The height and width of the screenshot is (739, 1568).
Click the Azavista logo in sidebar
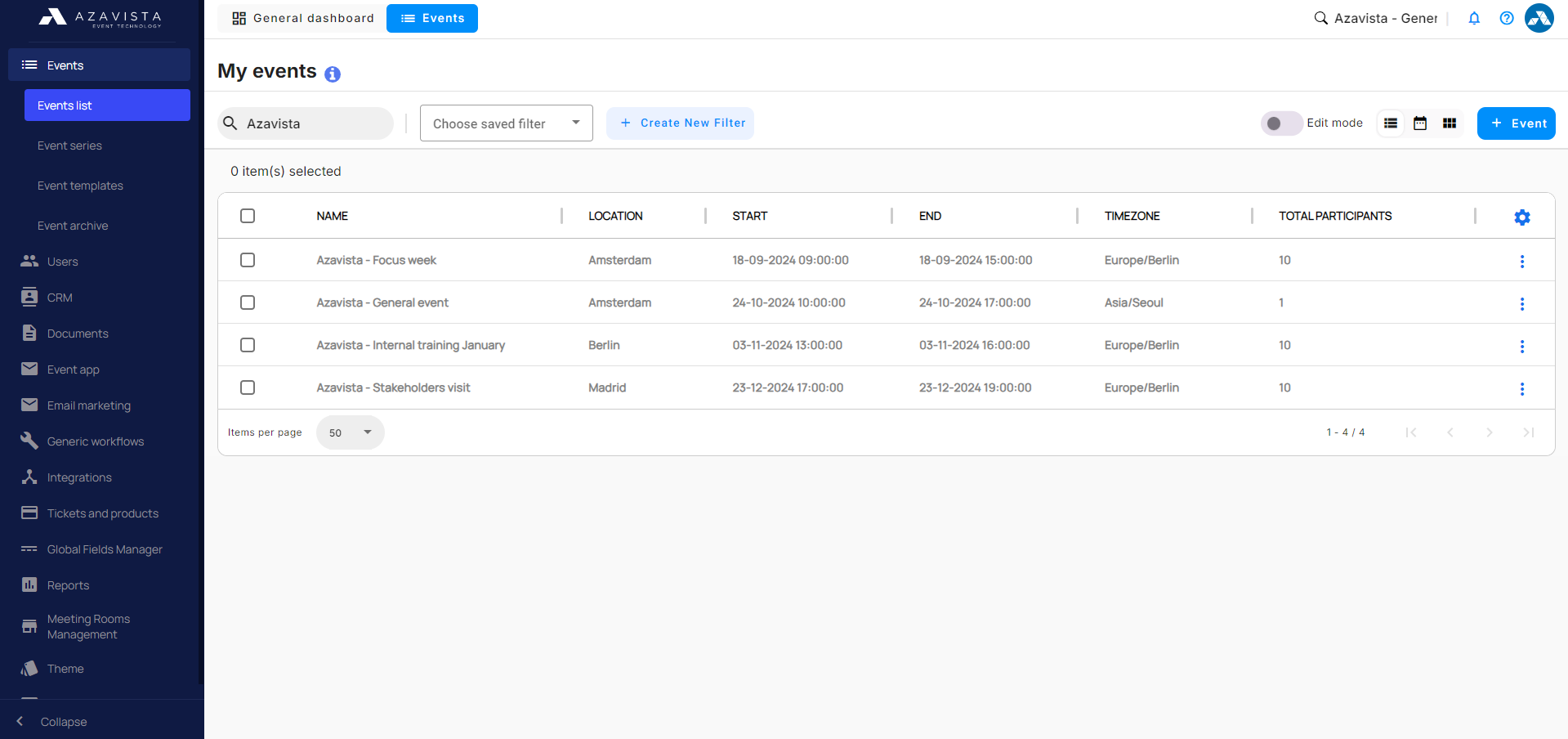(x=101, y=18)
